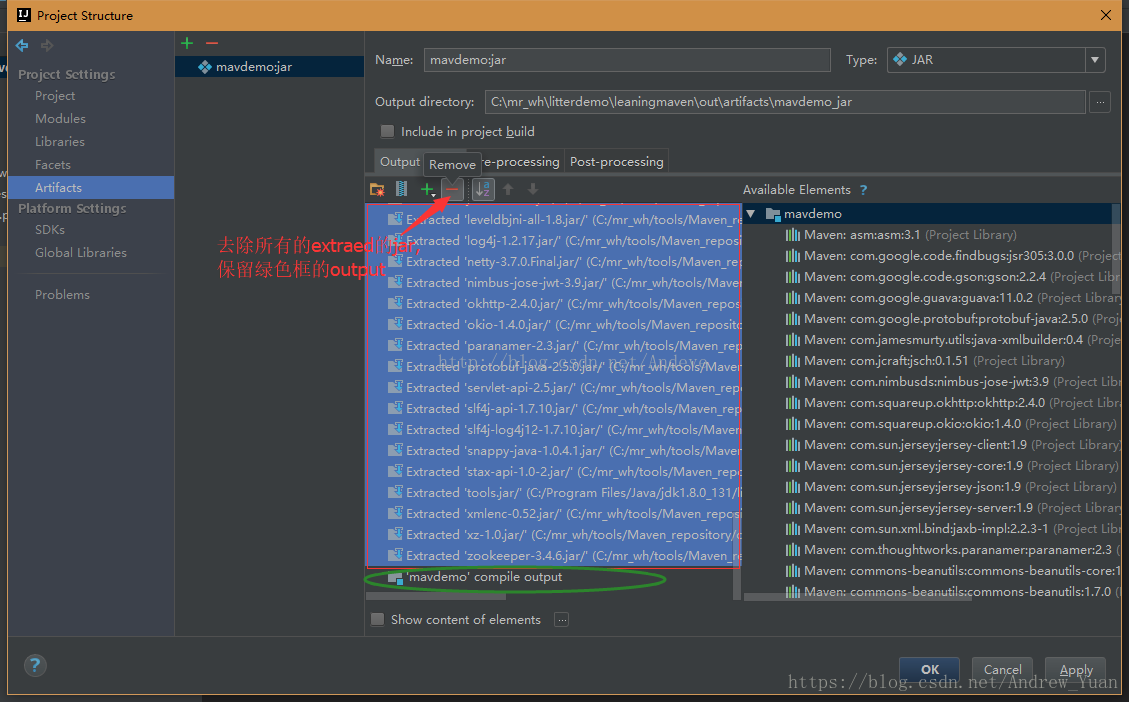Click extracted icon for tools.jar entry
Screen dimensions: 1129x702
point(395,492)
